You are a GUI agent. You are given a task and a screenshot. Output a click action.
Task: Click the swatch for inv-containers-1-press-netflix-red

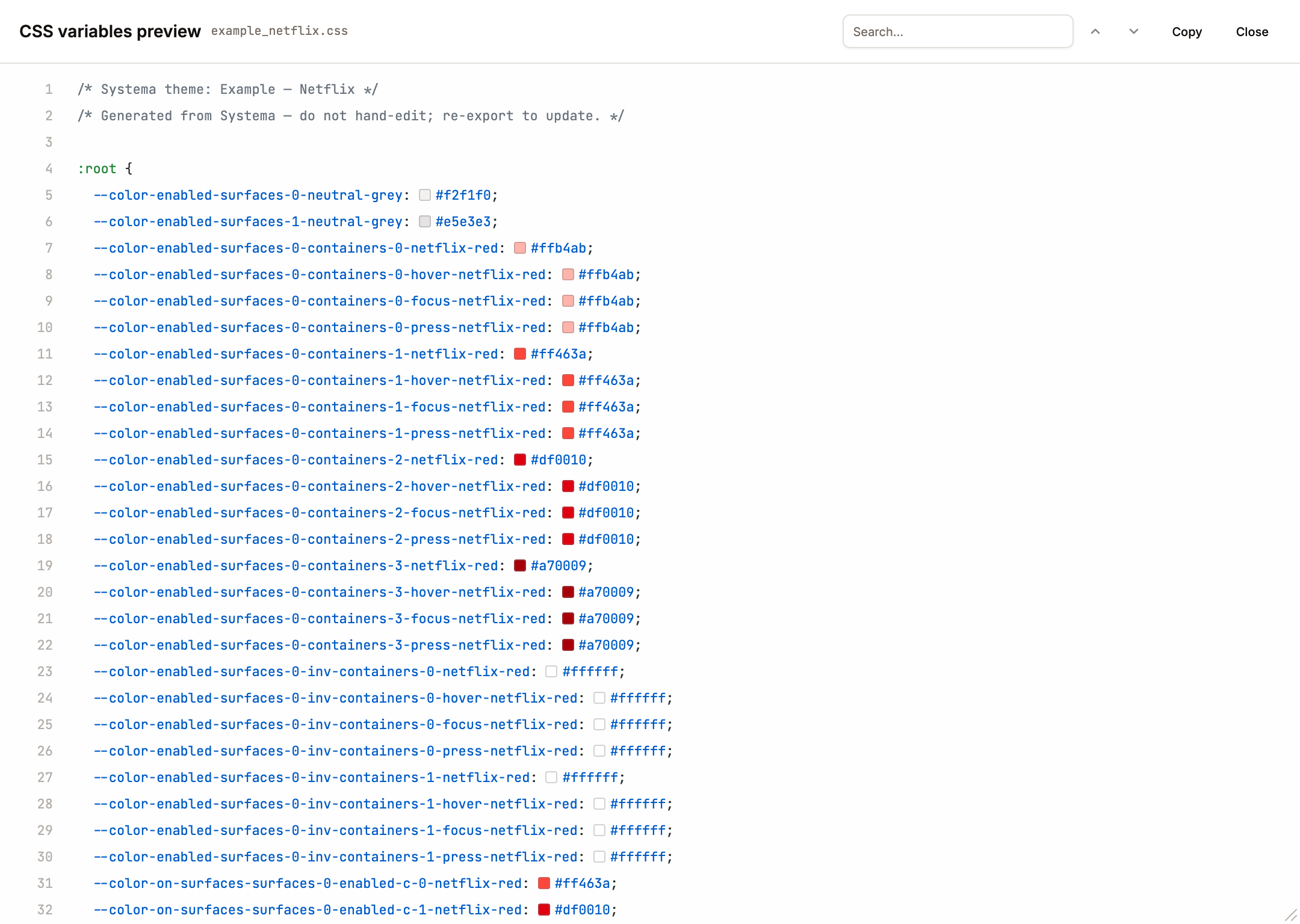[x=599, y=857]
